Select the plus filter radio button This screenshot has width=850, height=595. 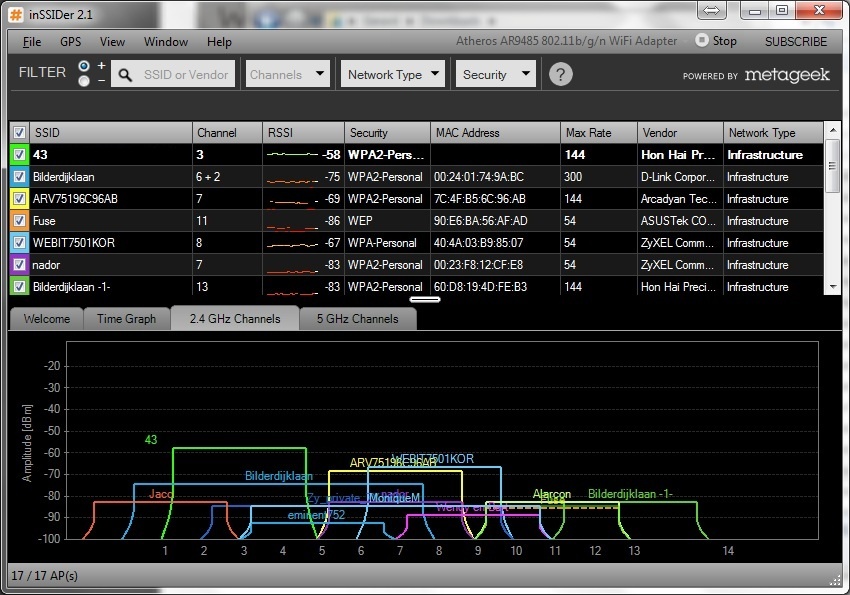(x=84, y=66)
